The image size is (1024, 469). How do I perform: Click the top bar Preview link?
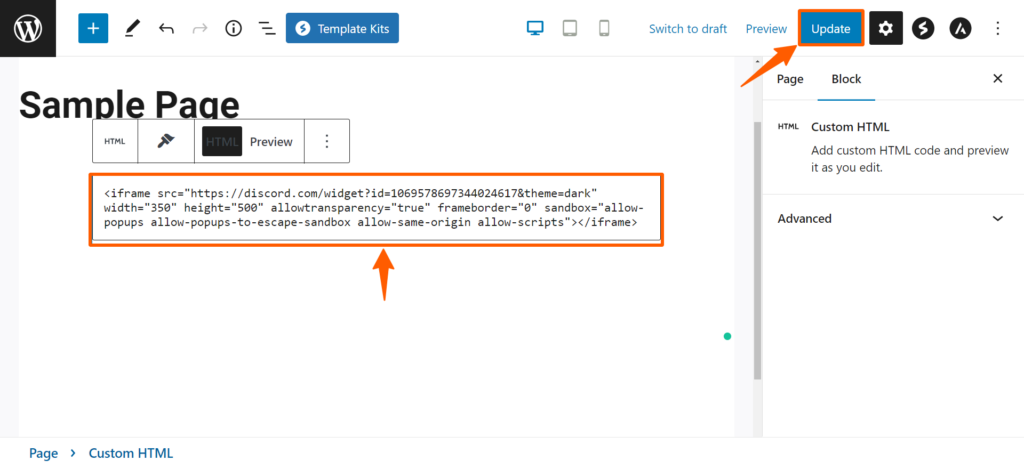[766, 29]
